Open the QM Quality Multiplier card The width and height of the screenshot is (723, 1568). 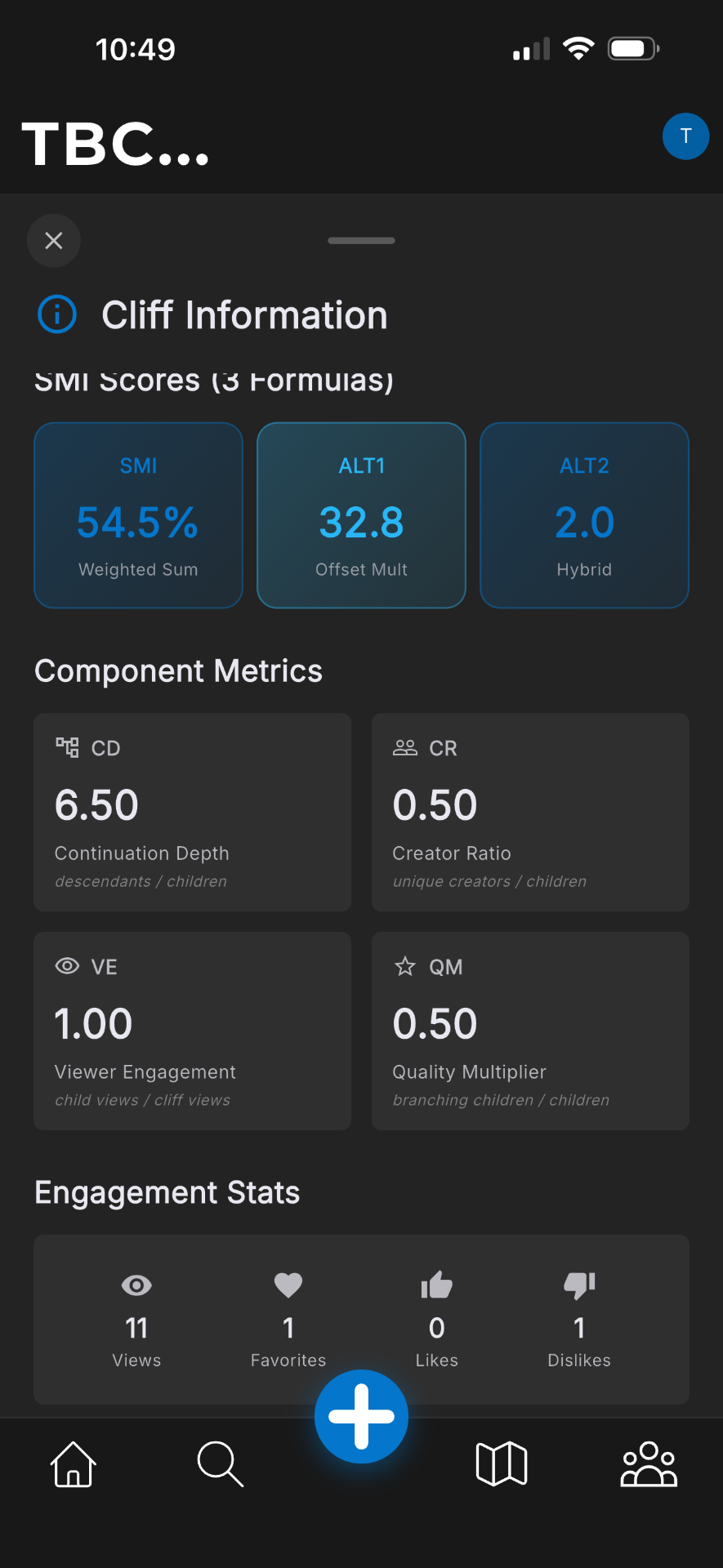pyautogui.click(x=530, y=1031)
